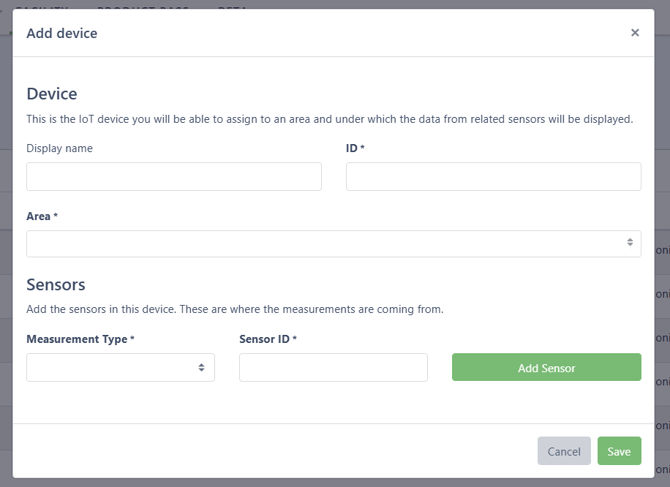Save the new device
The width and height of the screenshot is (670, 487).
[x=619, y=451]
